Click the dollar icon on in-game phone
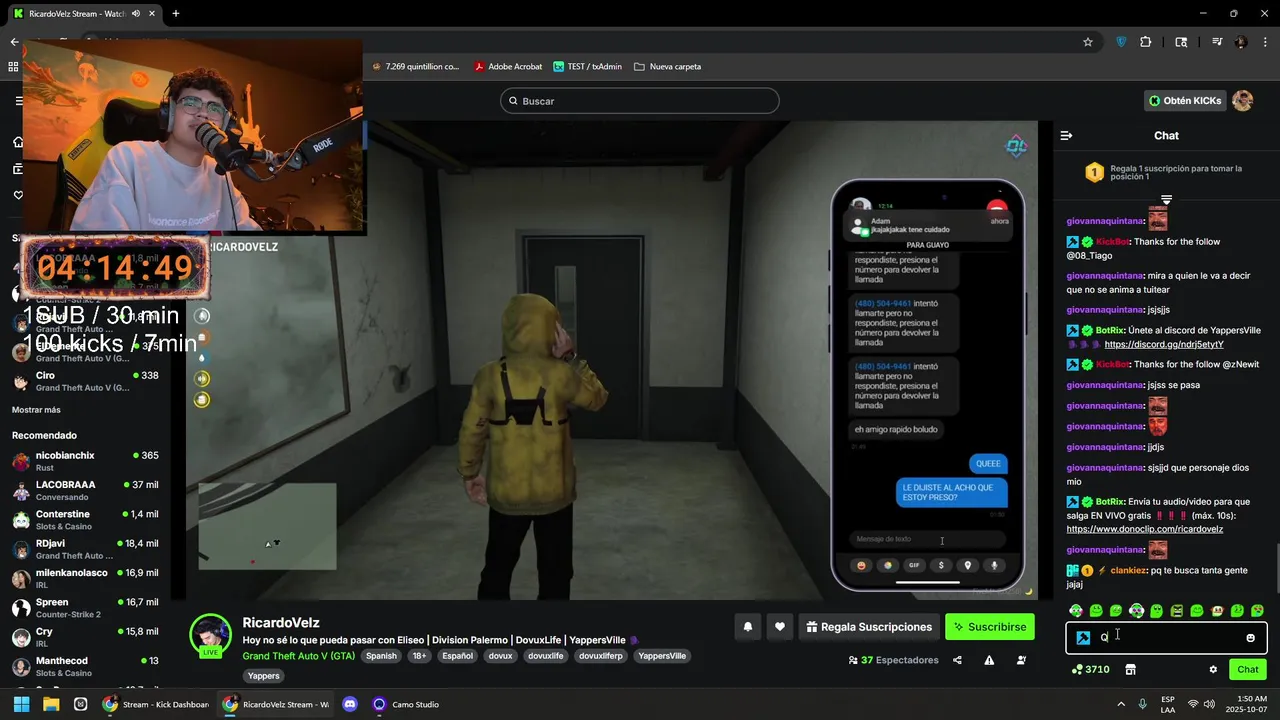The image size is (1280, 720). coord(940,565)
